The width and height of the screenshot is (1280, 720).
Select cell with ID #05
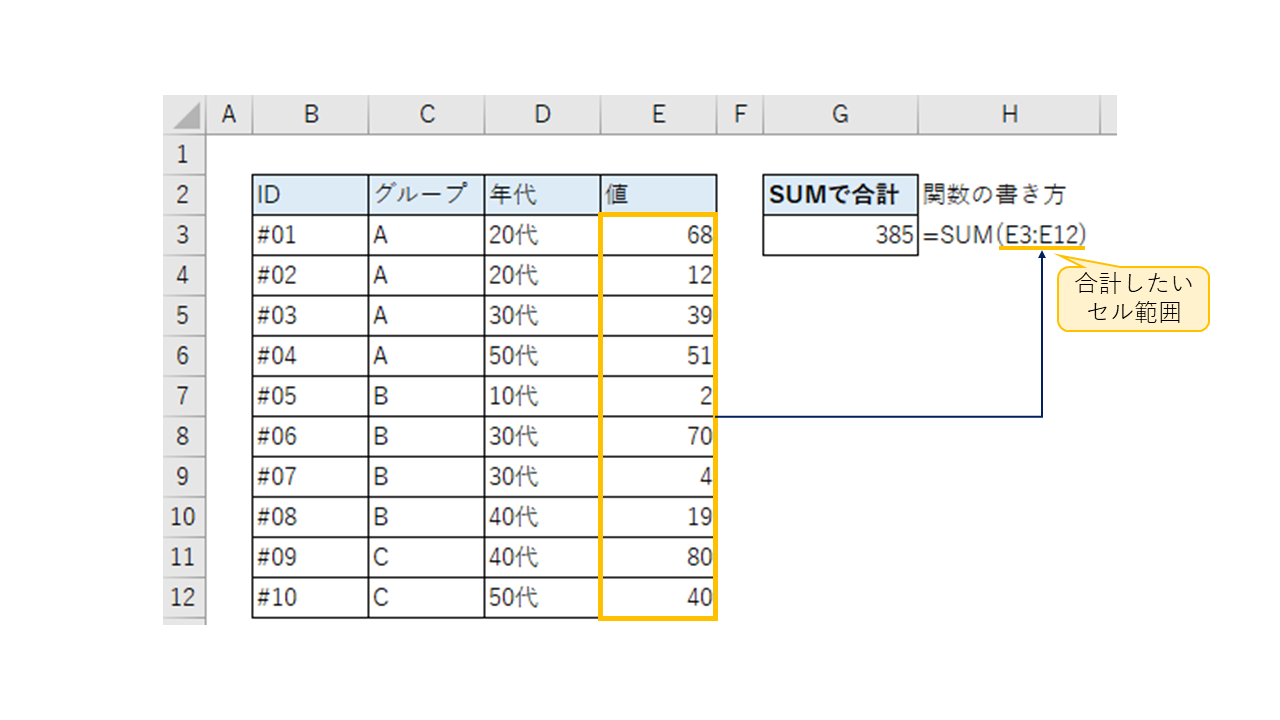[311, 396]
